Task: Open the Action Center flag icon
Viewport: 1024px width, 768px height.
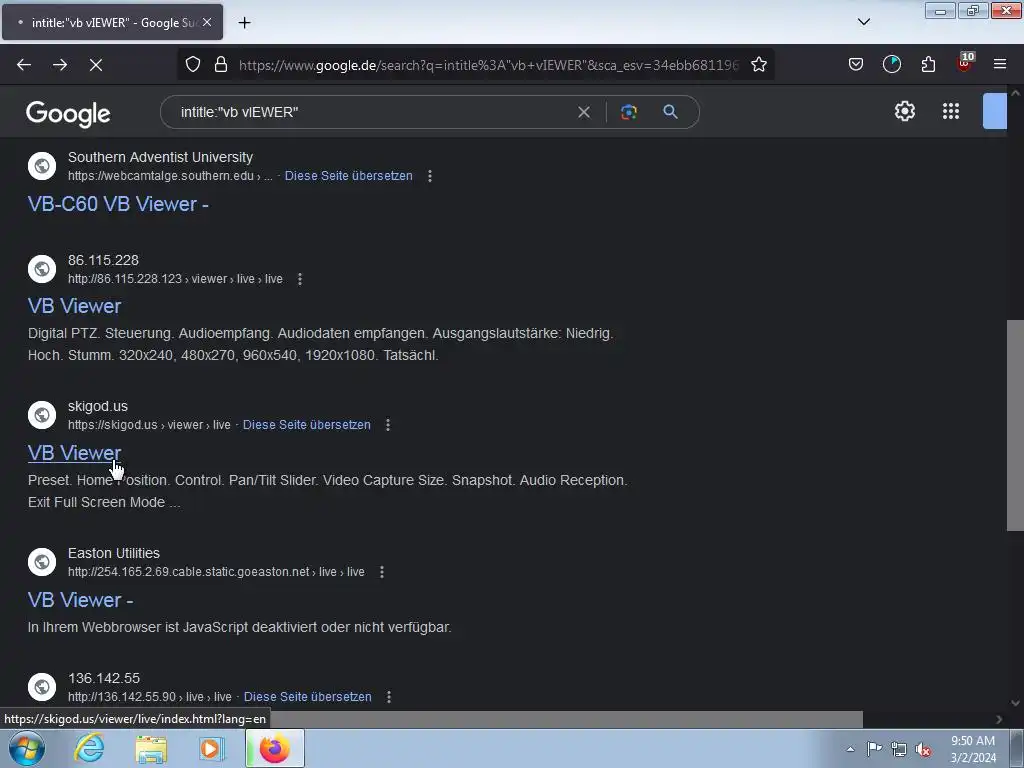Action: click(x=874, y=749)
